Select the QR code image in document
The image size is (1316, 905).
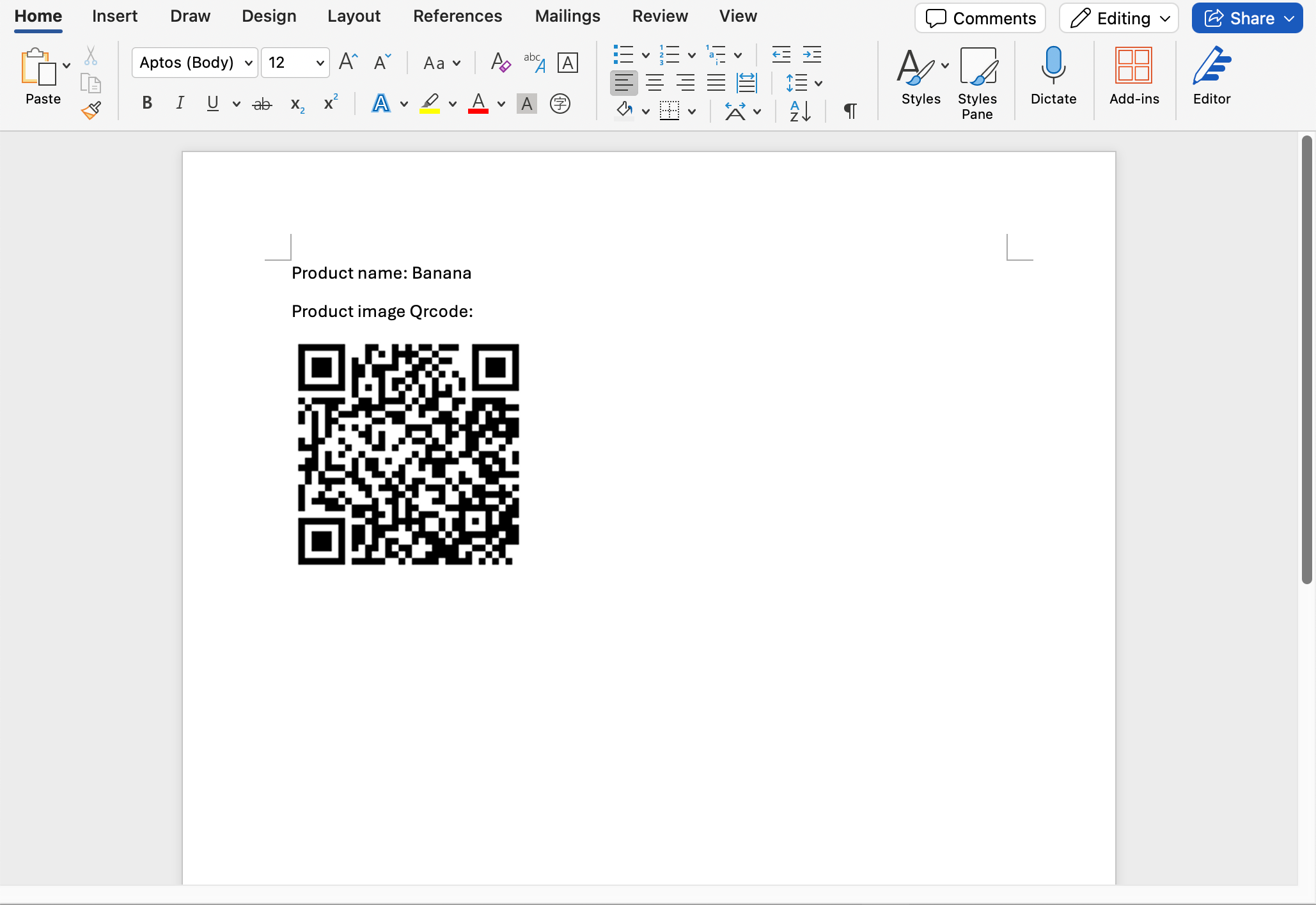click(409, 454)
